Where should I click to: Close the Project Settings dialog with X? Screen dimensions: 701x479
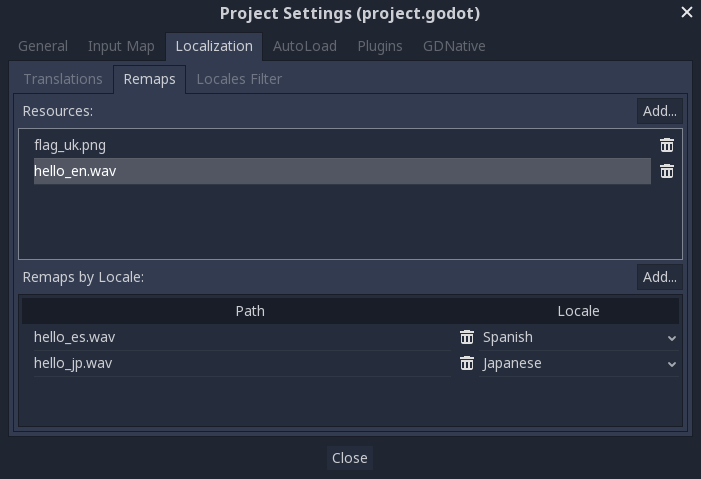[686, 13]
